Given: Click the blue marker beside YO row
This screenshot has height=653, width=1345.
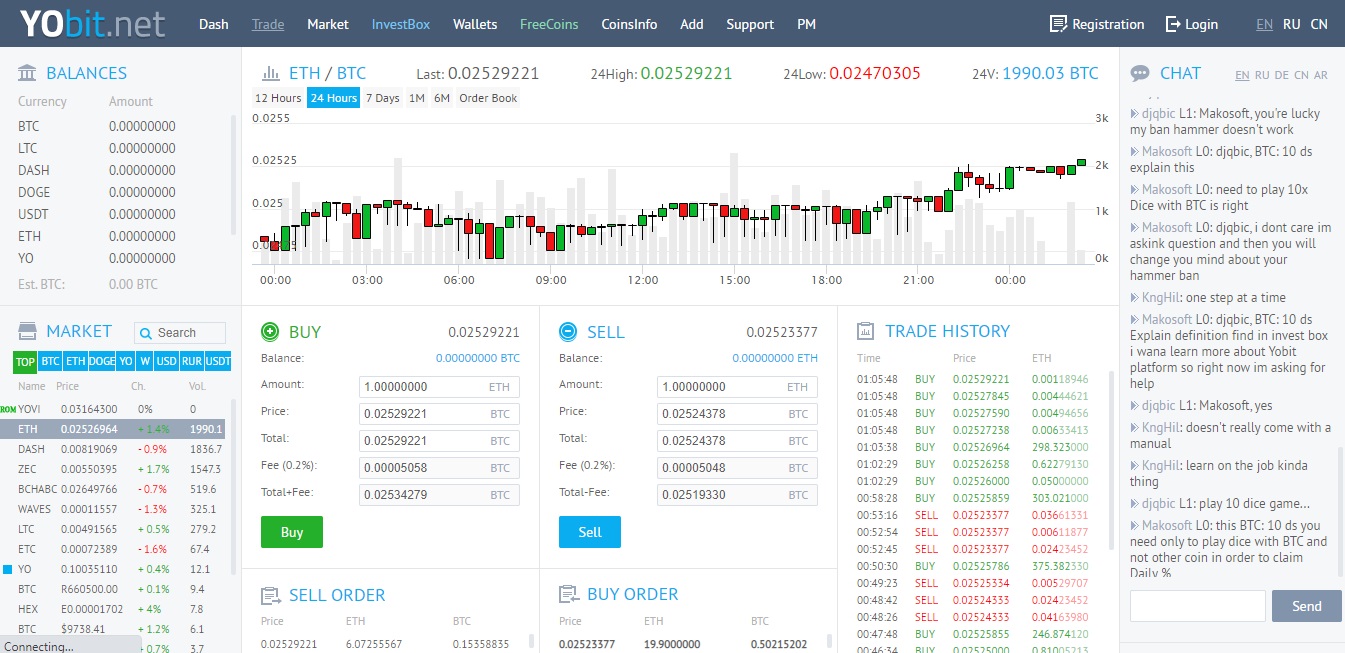Looking at the screenshot, I should (x=8, y=569).
